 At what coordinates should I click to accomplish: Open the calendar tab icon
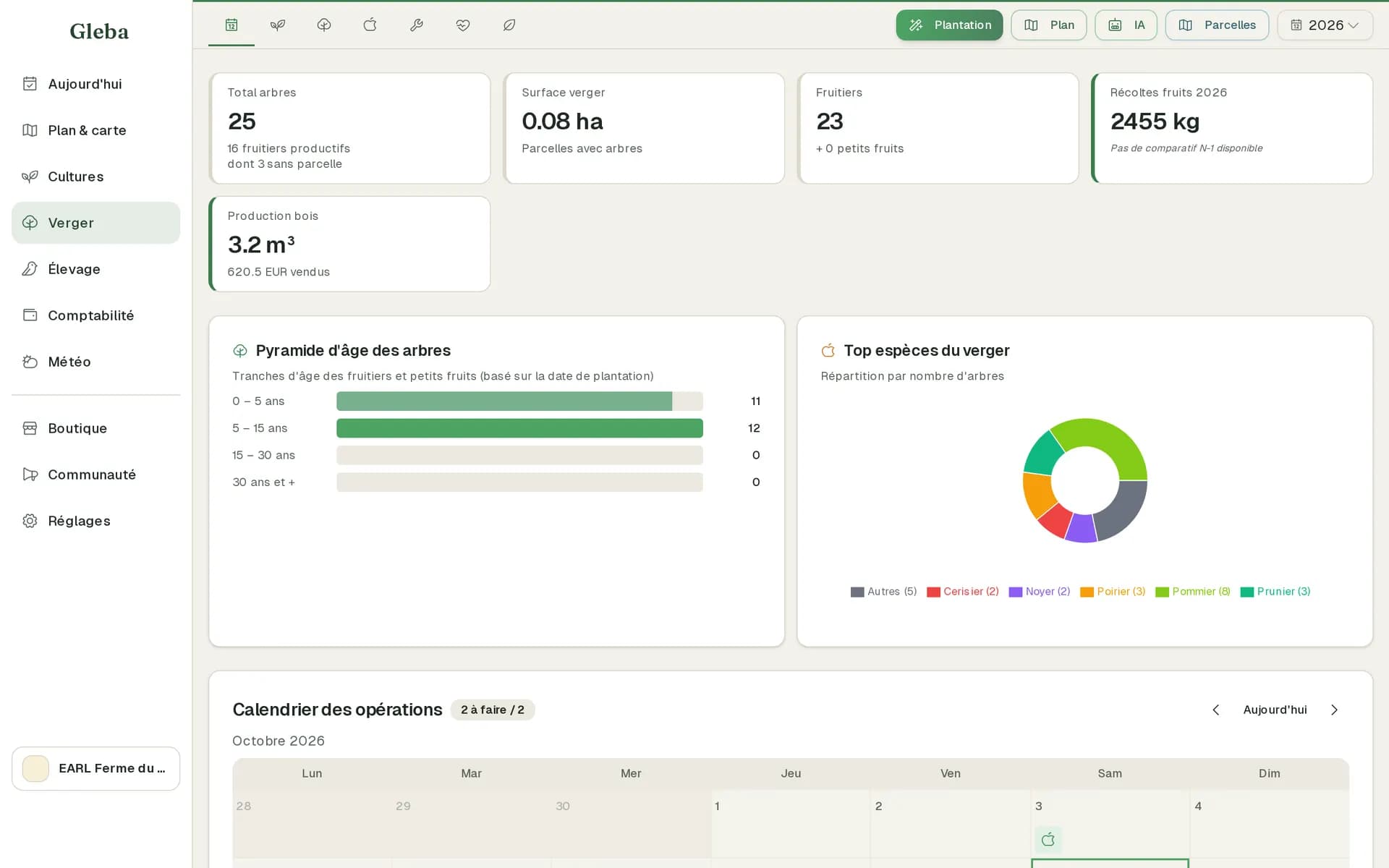click(231, 25)
